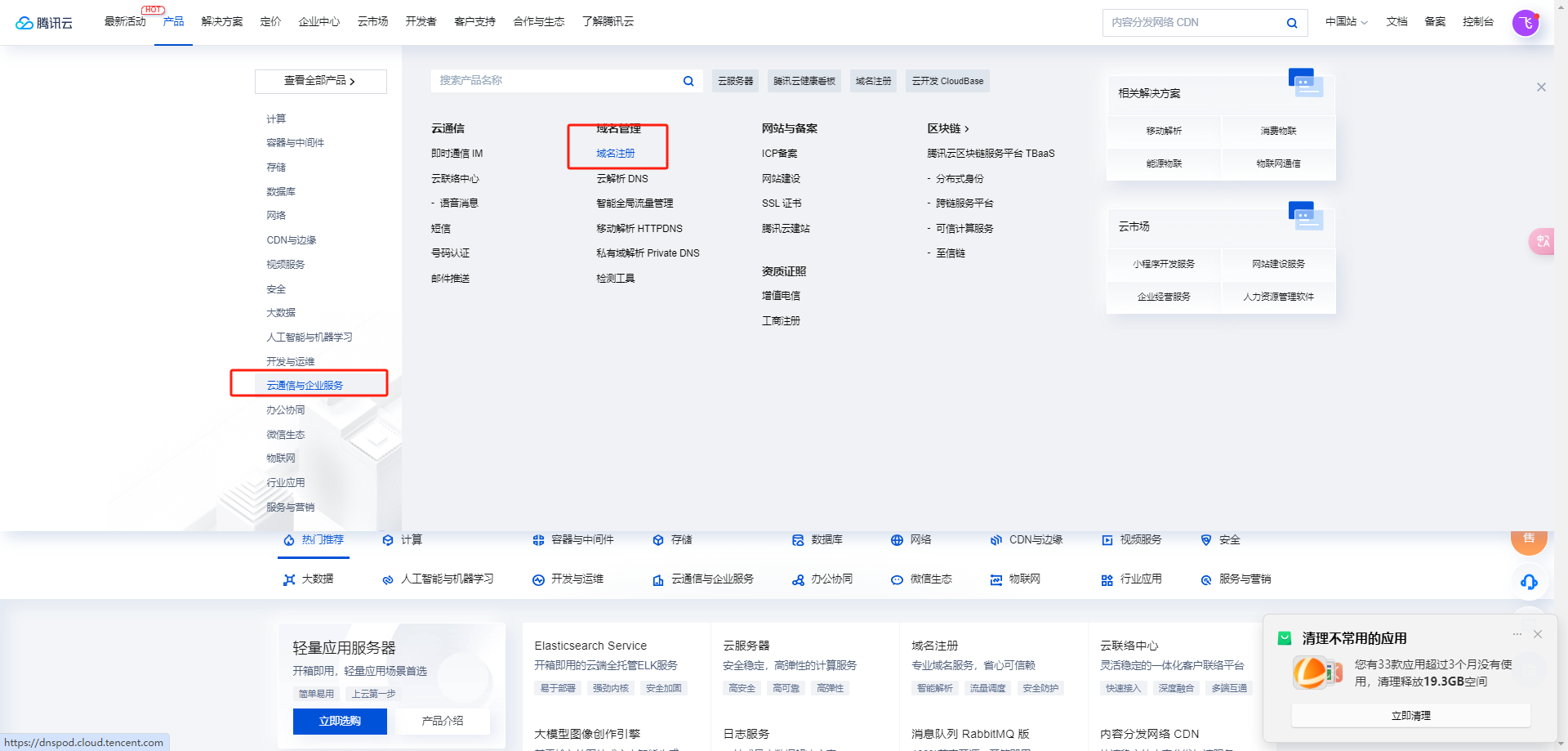Click the Tencent Cloud logo

point(44,22)
